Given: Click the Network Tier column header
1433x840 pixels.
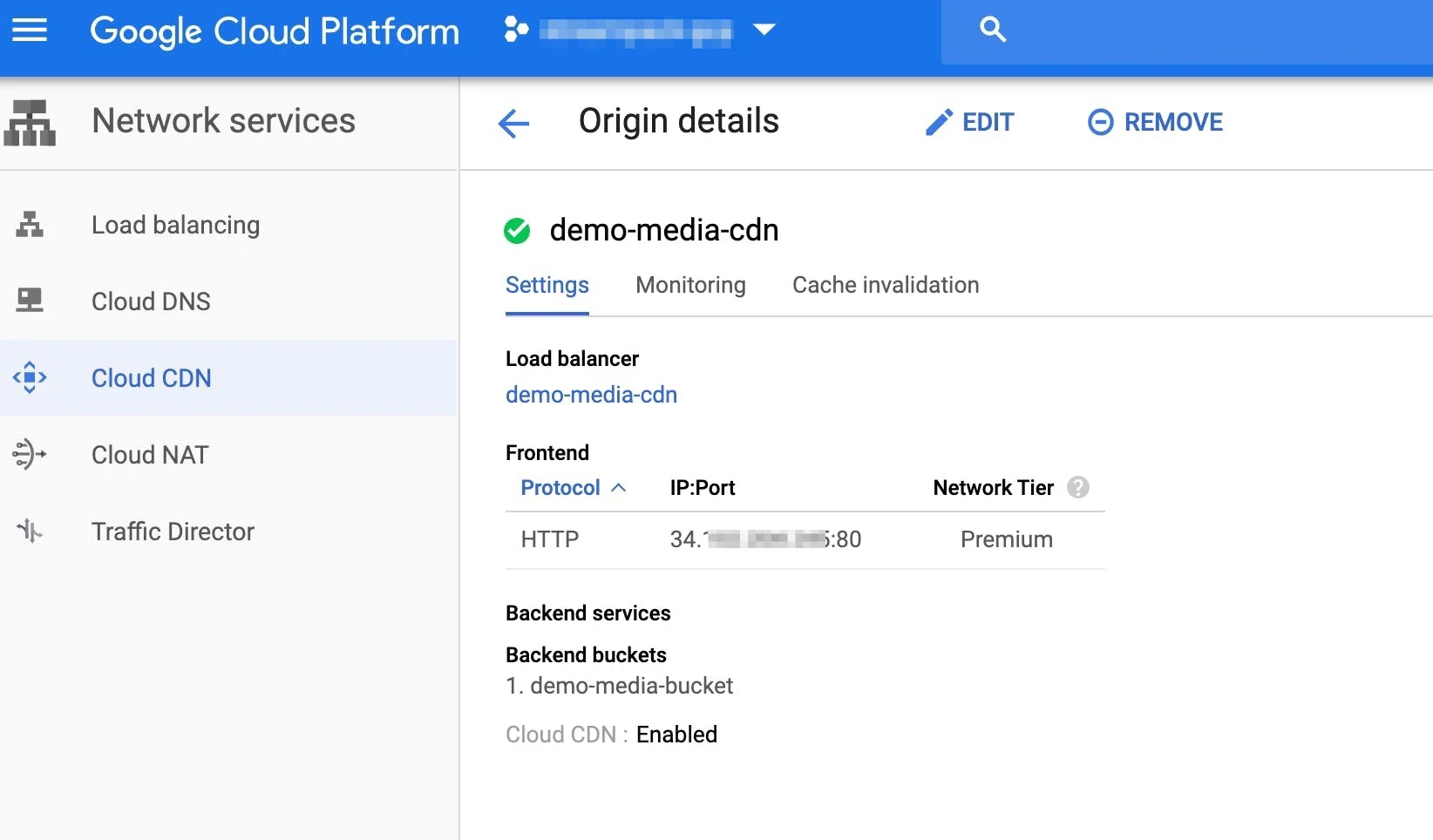Looking at the screenshot, I should pyautogui.click(x=994, y=488).
